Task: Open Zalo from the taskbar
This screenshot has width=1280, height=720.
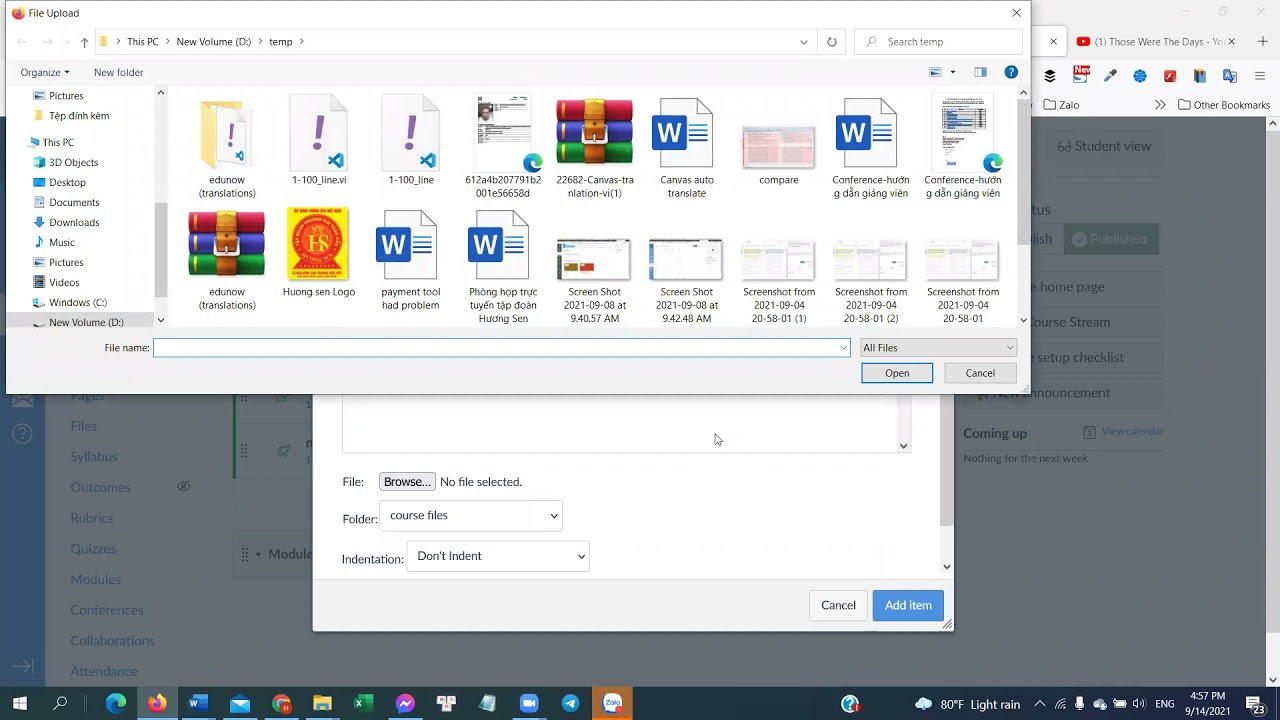Action: pos(612,704)
